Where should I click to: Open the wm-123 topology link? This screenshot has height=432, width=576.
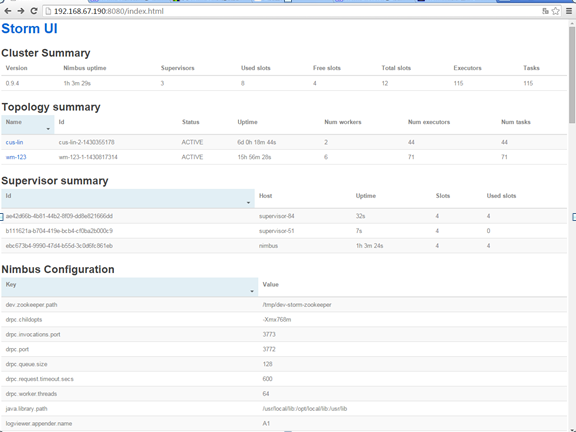[x=16, y=157]
